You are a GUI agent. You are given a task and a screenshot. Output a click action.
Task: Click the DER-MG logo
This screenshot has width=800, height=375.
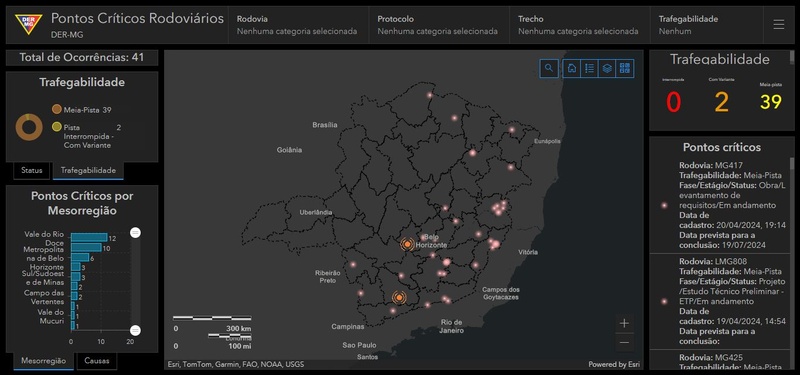pos(29,24)
